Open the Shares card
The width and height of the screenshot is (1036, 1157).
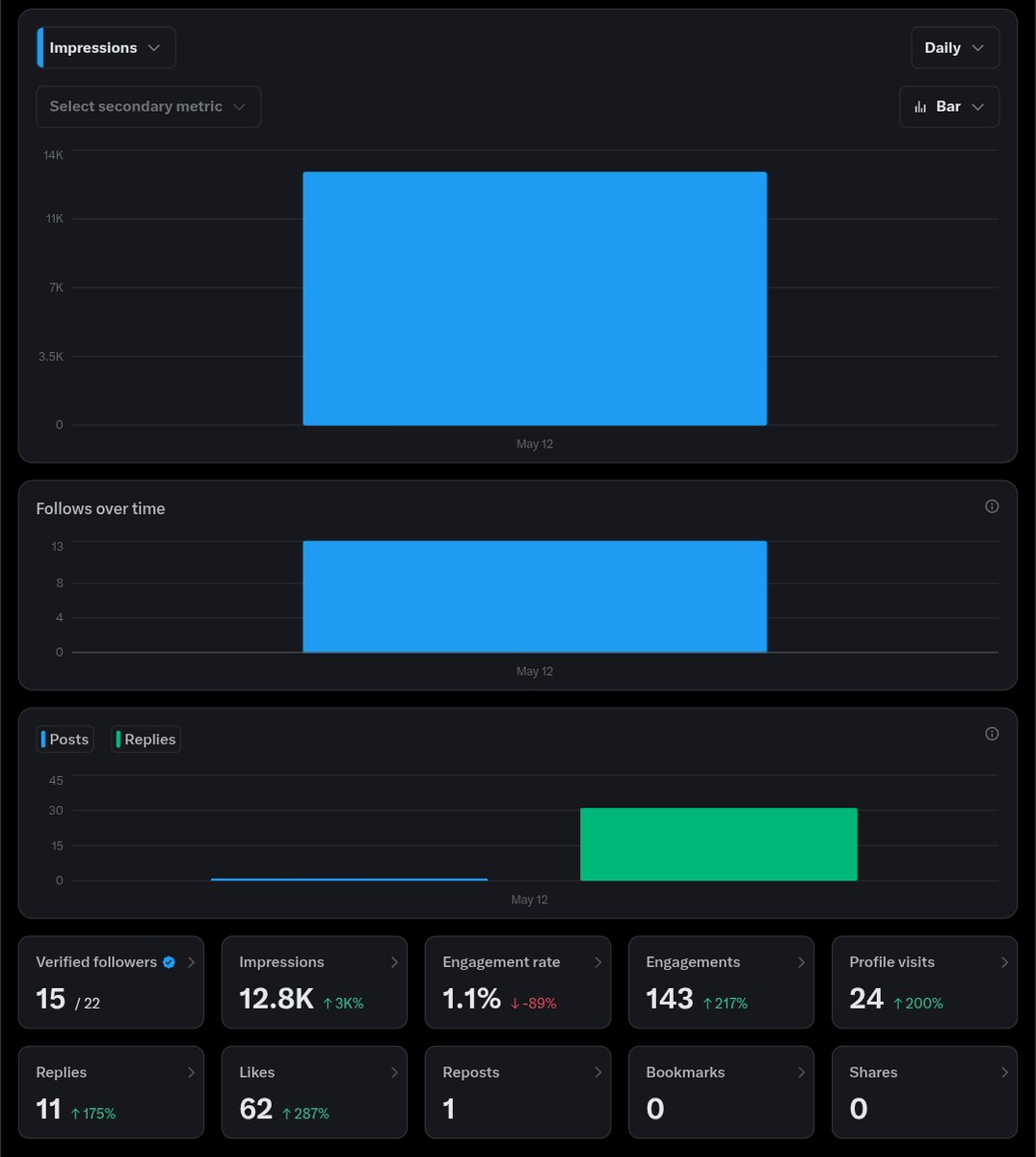[924, 1092]
